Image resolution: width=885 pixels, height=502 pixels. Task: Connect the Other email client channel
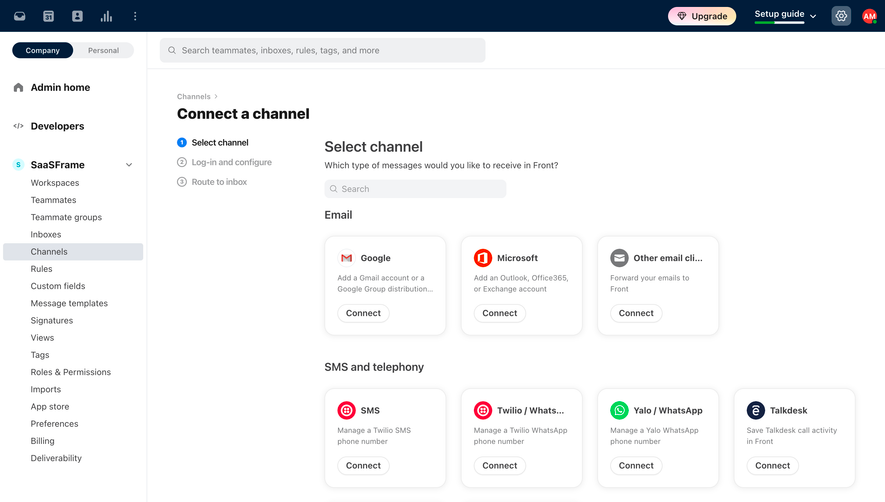pos(636,313)
